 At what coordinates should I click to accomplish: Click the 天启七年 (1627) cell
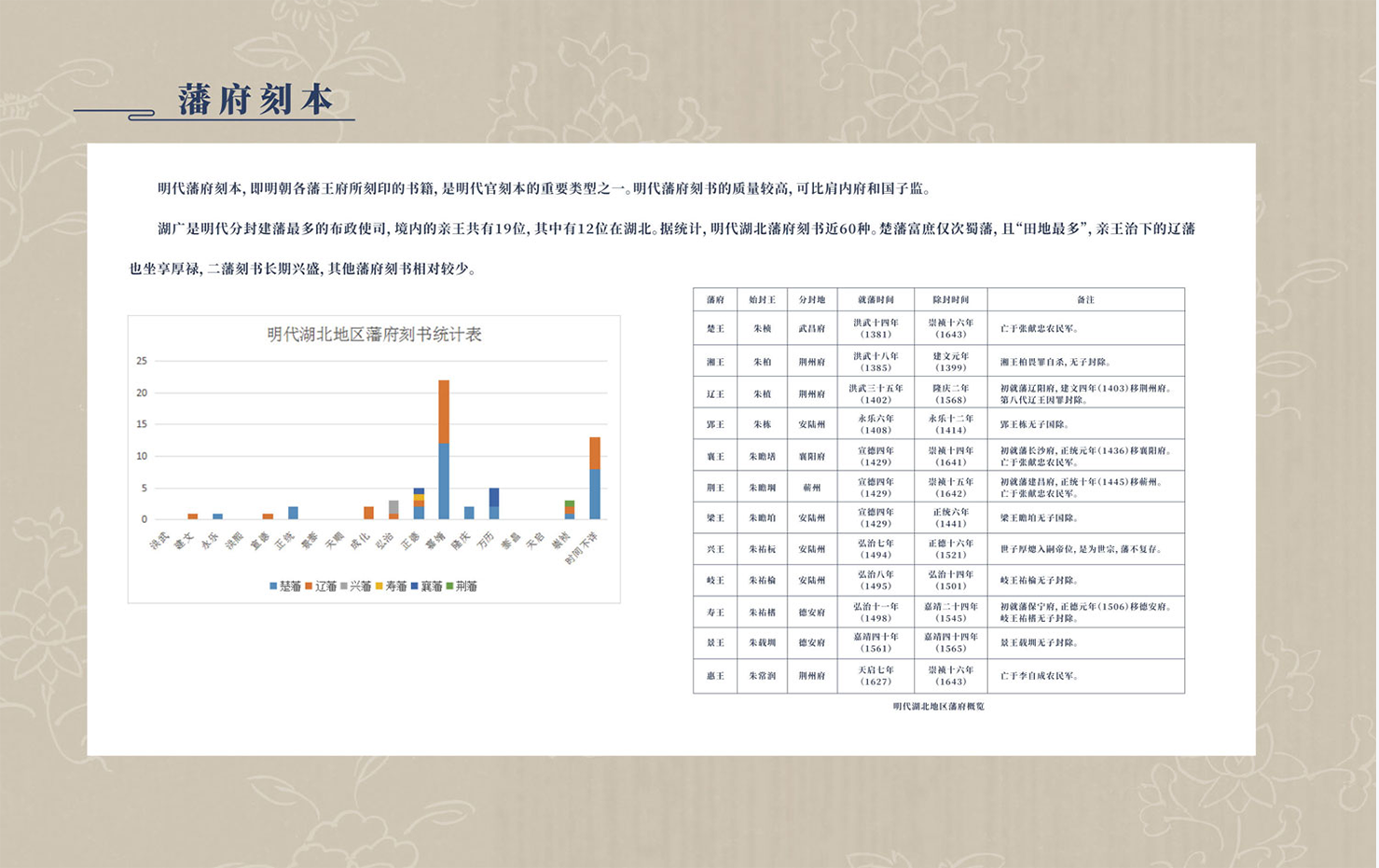876,676
